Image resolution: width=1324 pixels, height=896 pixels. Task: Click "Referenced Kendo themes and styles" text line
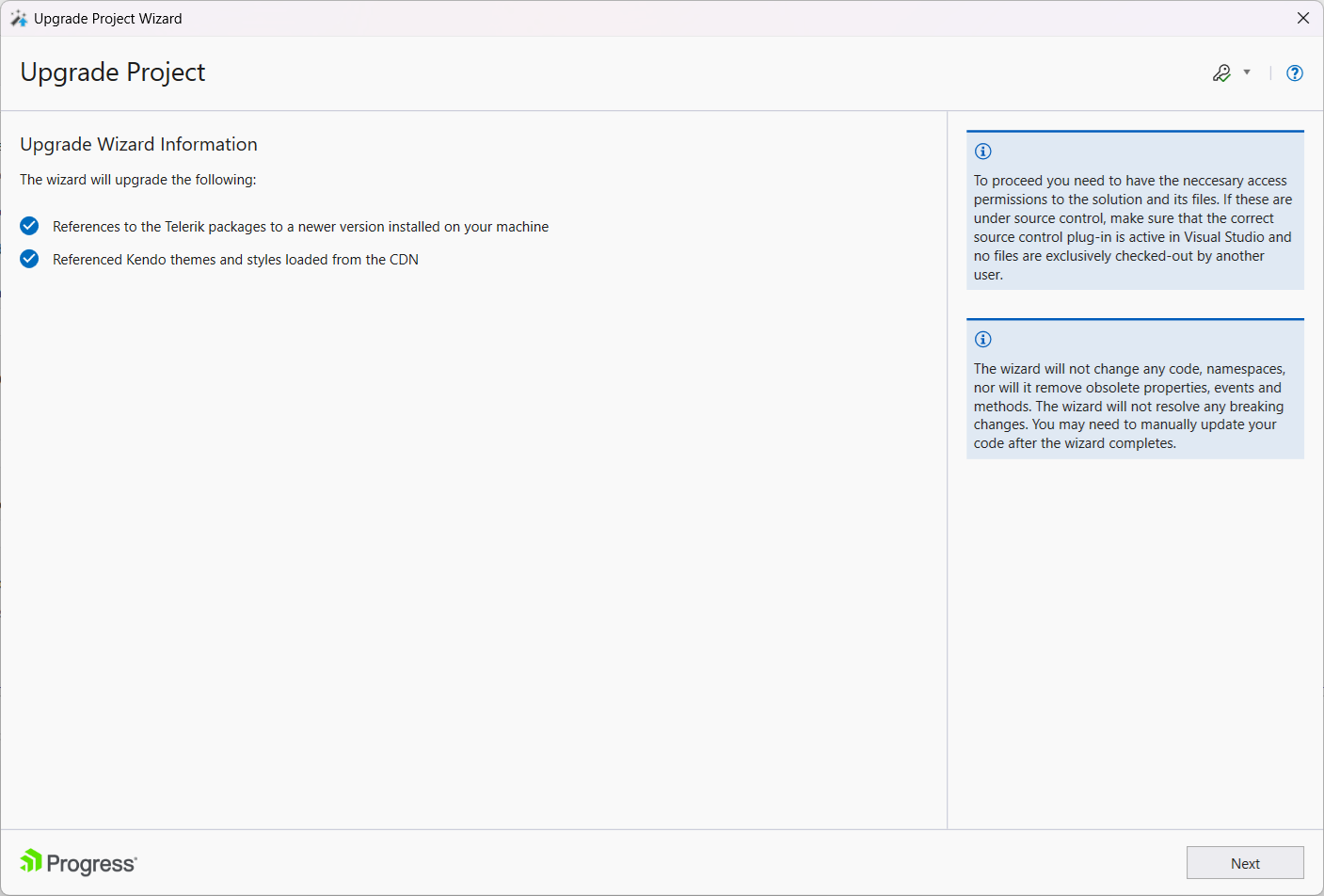pyautogui.click(x=235, y=260)
